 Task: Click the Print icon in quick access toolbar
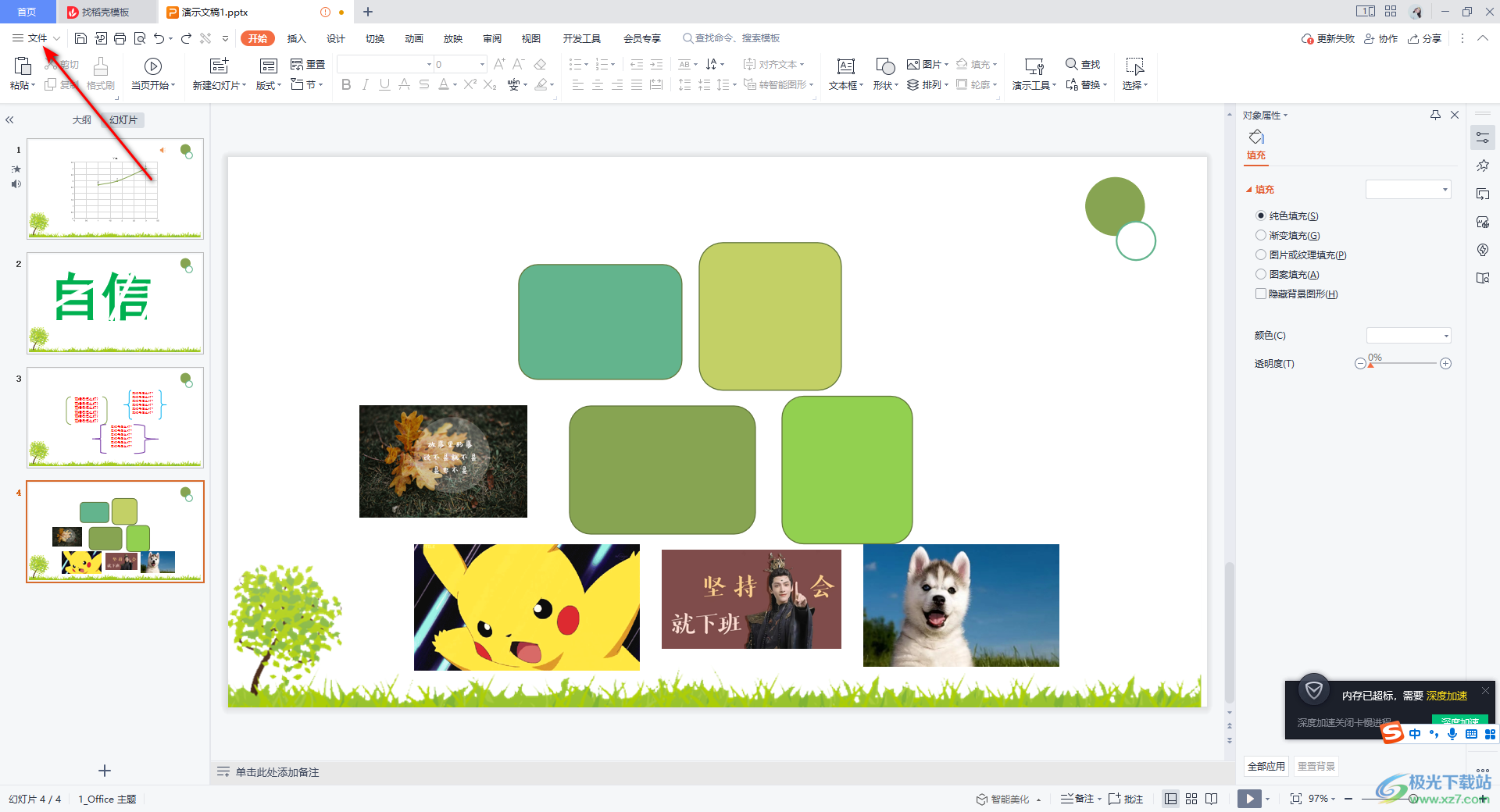tap(120, 38)
